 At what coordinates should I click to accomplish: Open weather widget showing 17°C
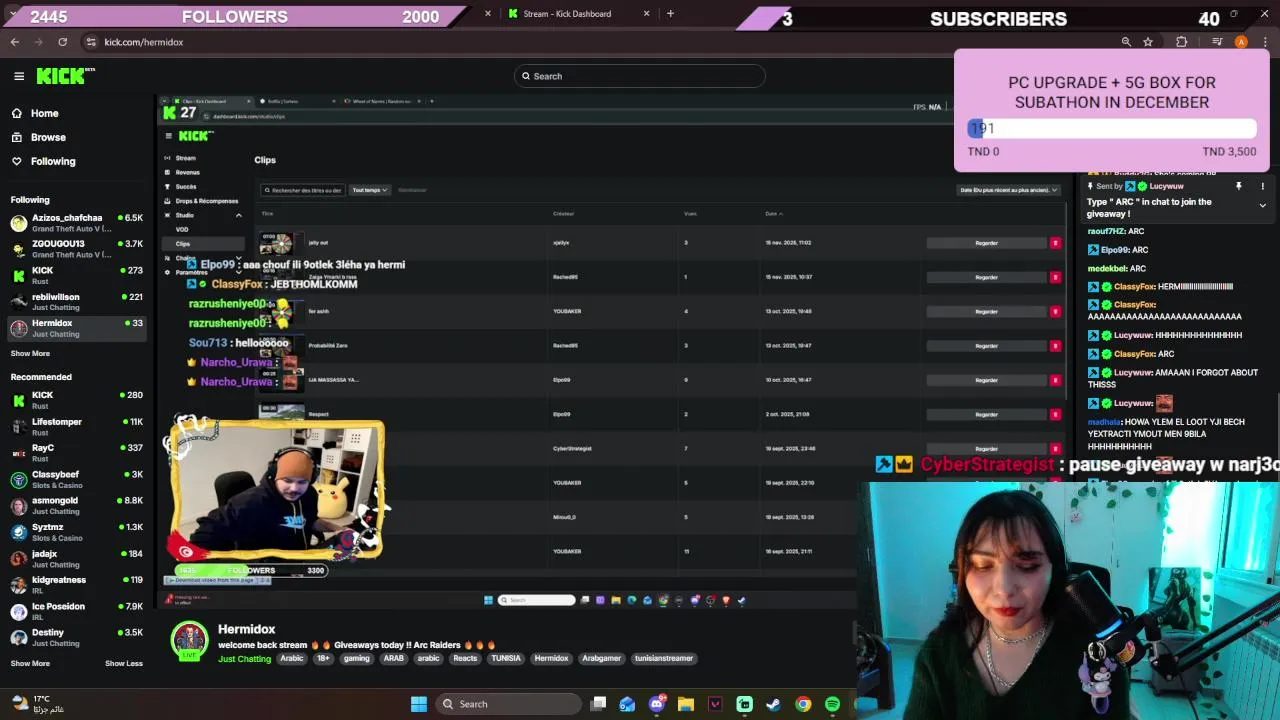[x=40, y=704]
